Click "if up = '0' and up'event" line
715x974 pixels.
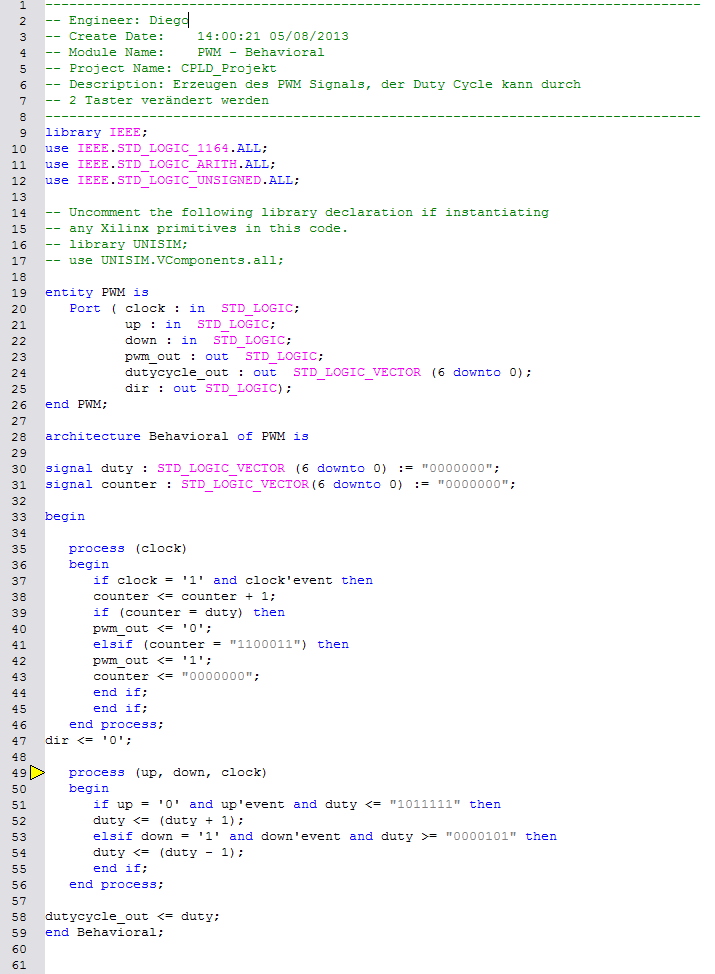click(x=297, y=805)
